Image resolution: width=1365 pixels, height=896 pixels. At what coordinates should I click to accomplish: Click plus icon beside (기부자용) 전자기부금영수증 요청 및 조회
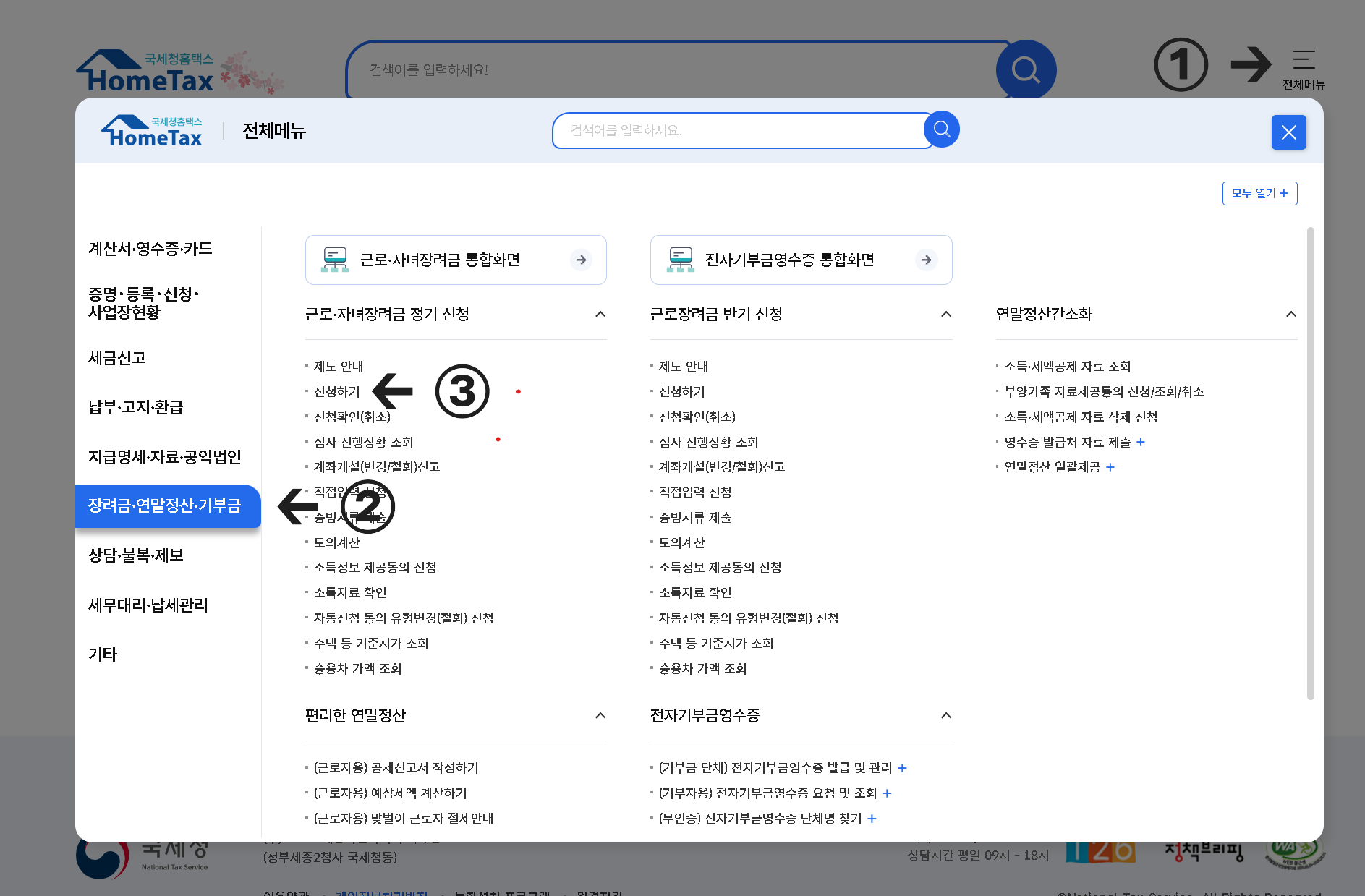click(887, 793)
